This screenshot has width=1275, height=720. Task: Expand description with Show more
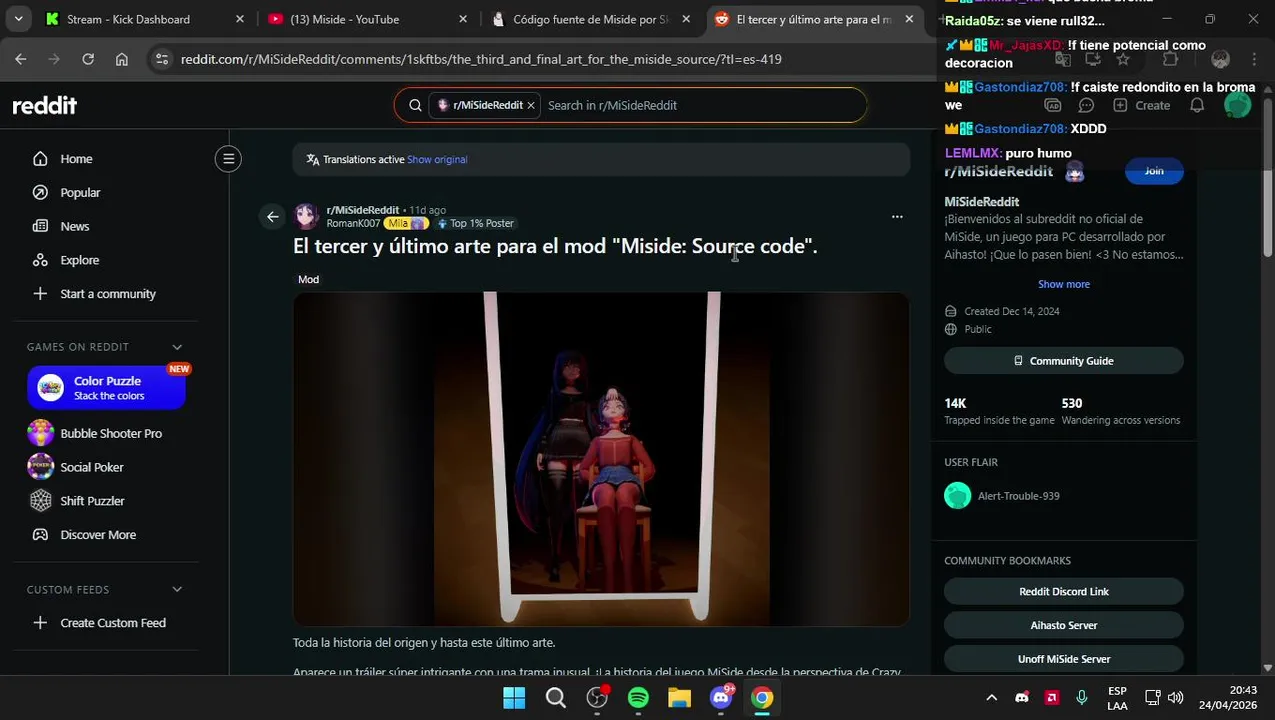tap(1064, 284)
